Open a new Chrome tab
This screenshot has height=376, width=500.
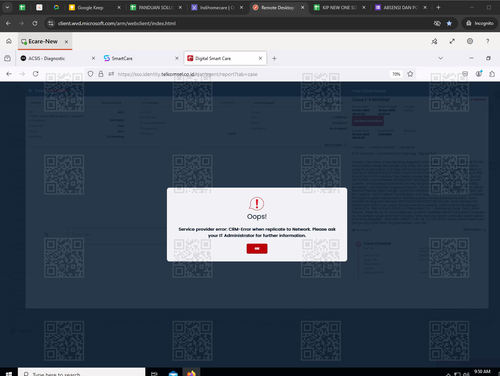pyautogui.click(x=438, y=7)
